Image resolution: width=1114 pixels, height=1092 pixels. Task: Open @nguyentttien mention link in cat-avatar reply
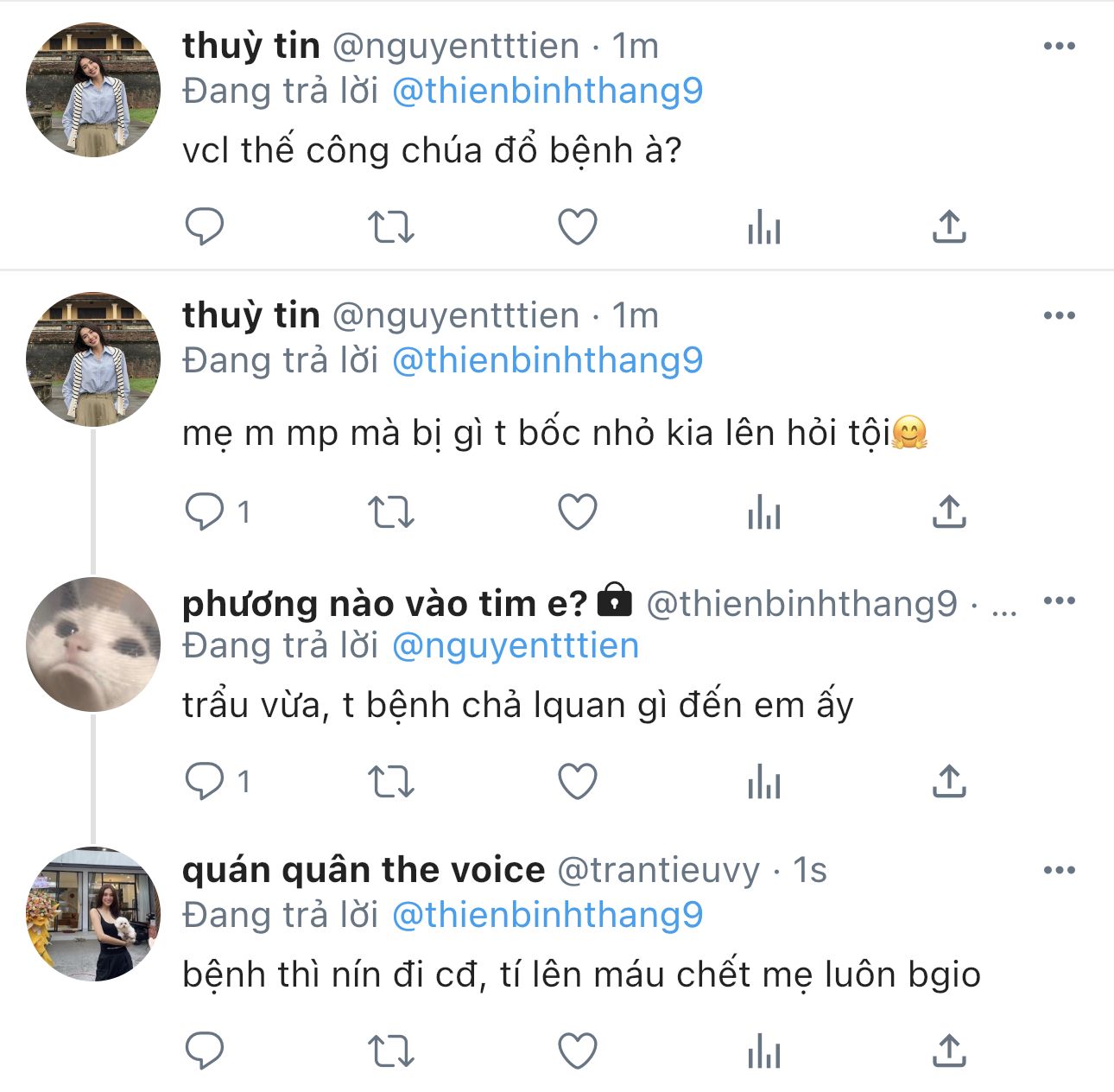(516, 646)
